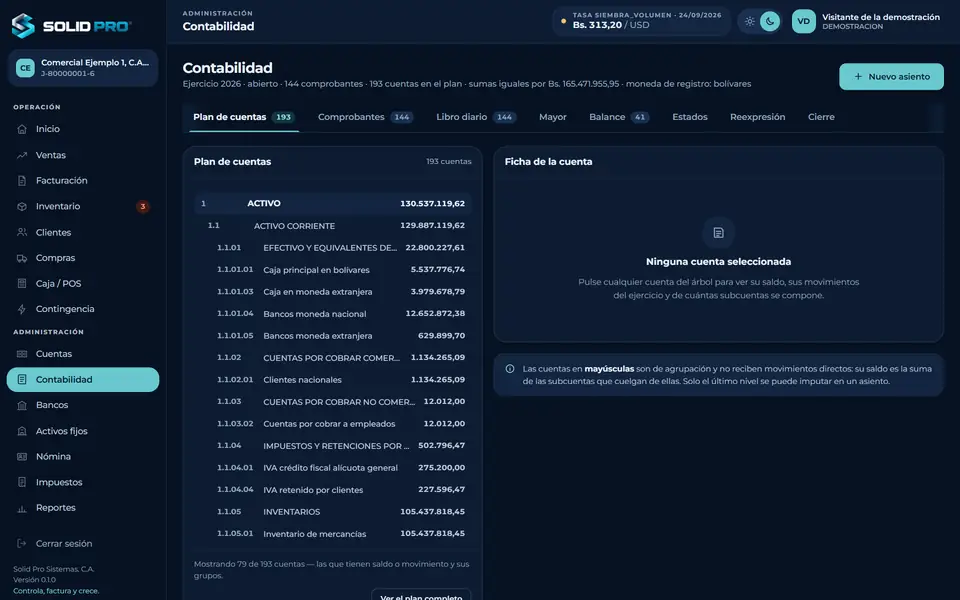Open the Libro diario tab

click(x=476, y=117)
